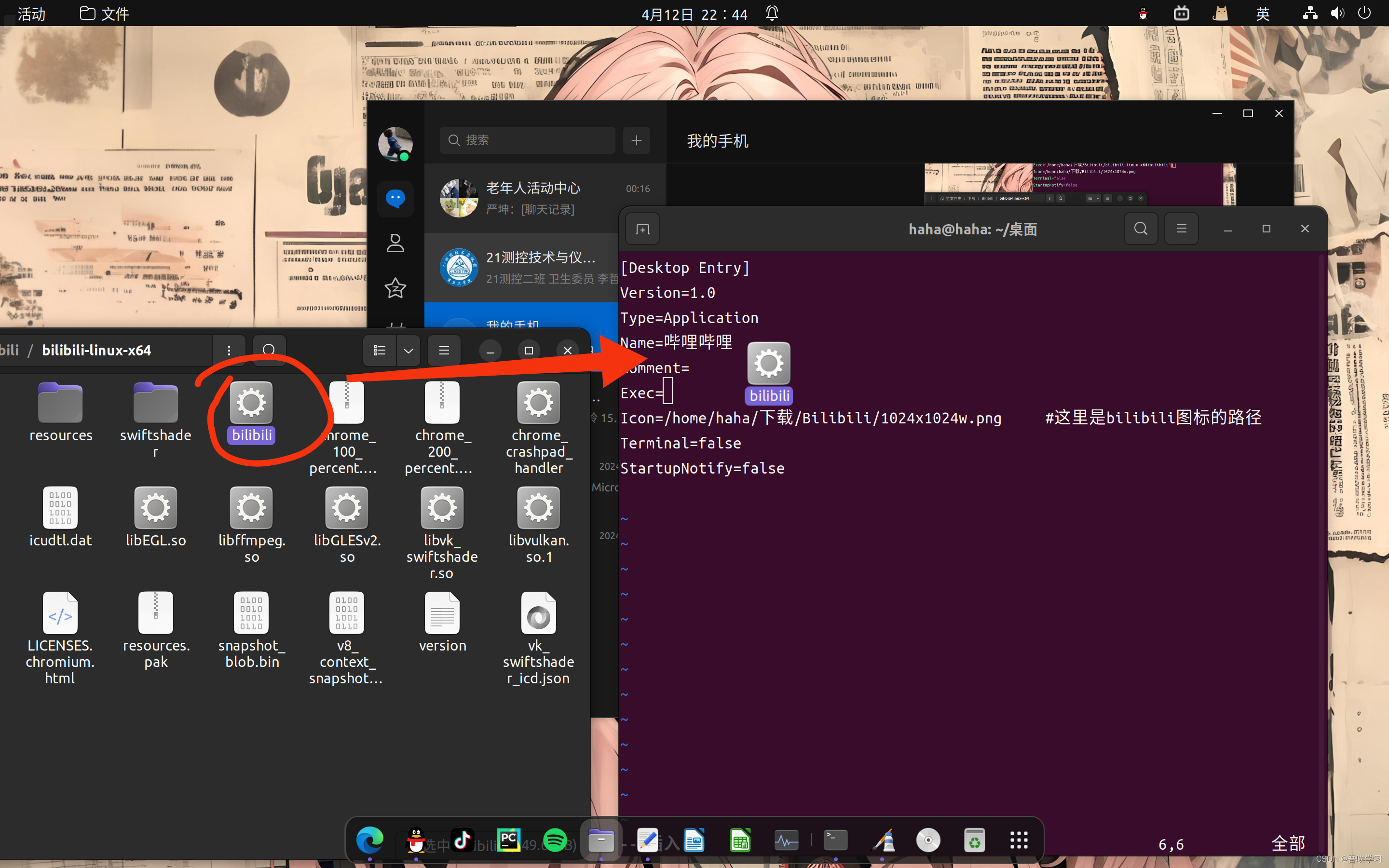Click the bilibili-linux-x64 breadcrumb
The image size is (1389, 868).
pos(96,350)
